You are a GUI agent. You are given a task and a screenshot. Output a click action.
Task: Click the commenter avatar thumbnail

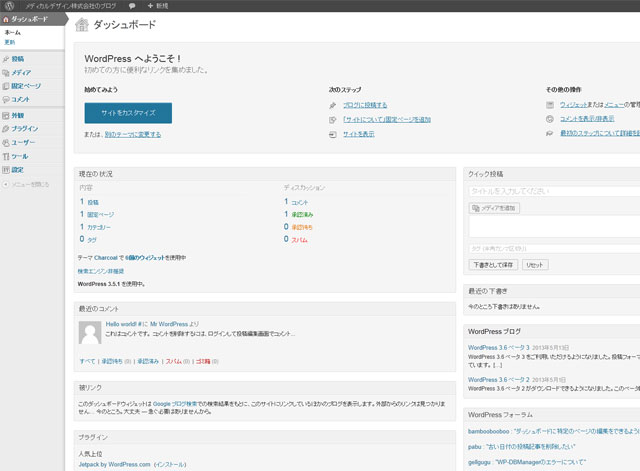tap(90, 333)
